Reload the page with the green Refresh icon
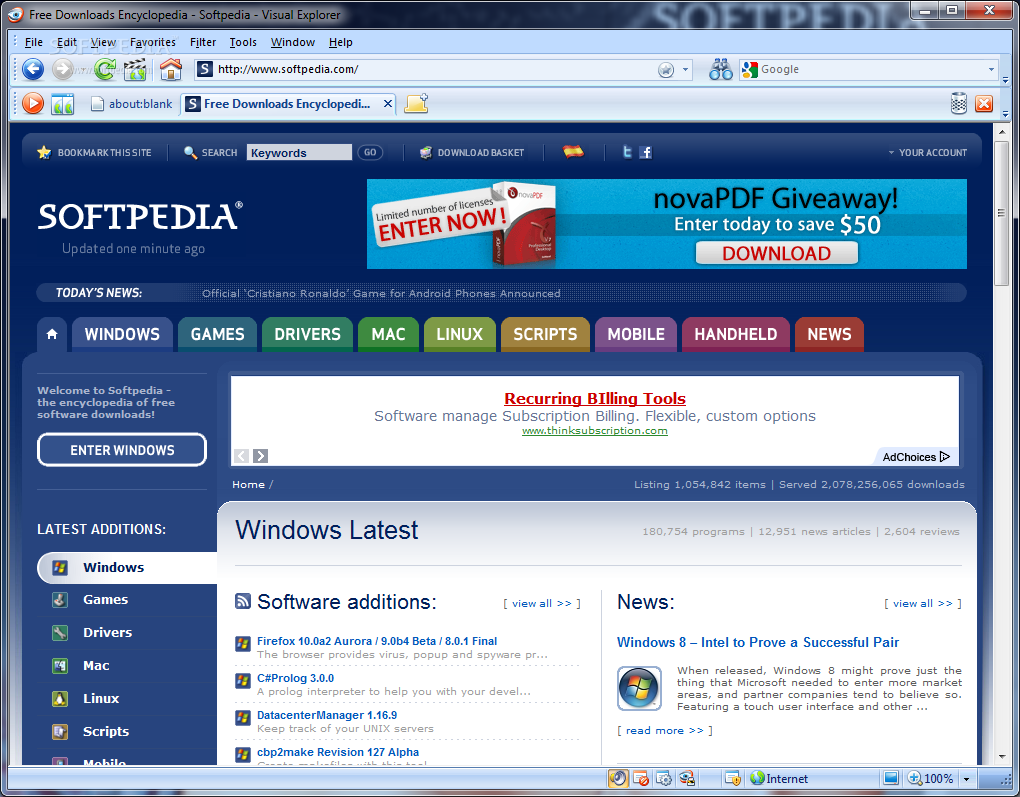 click(104, 69)
